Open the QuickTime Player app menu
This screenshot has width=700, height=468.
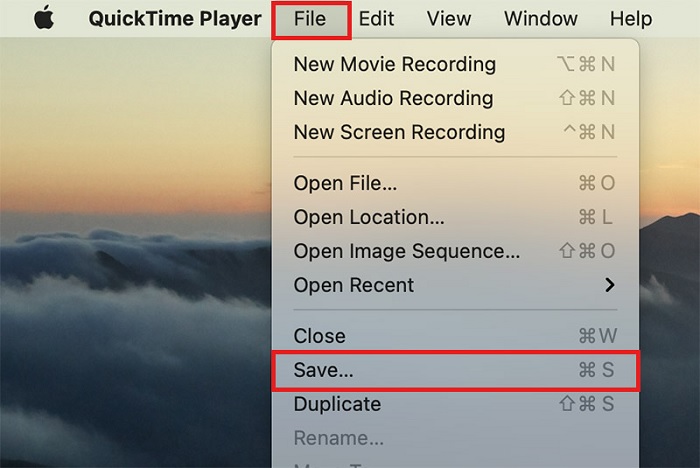pos(174,19)
